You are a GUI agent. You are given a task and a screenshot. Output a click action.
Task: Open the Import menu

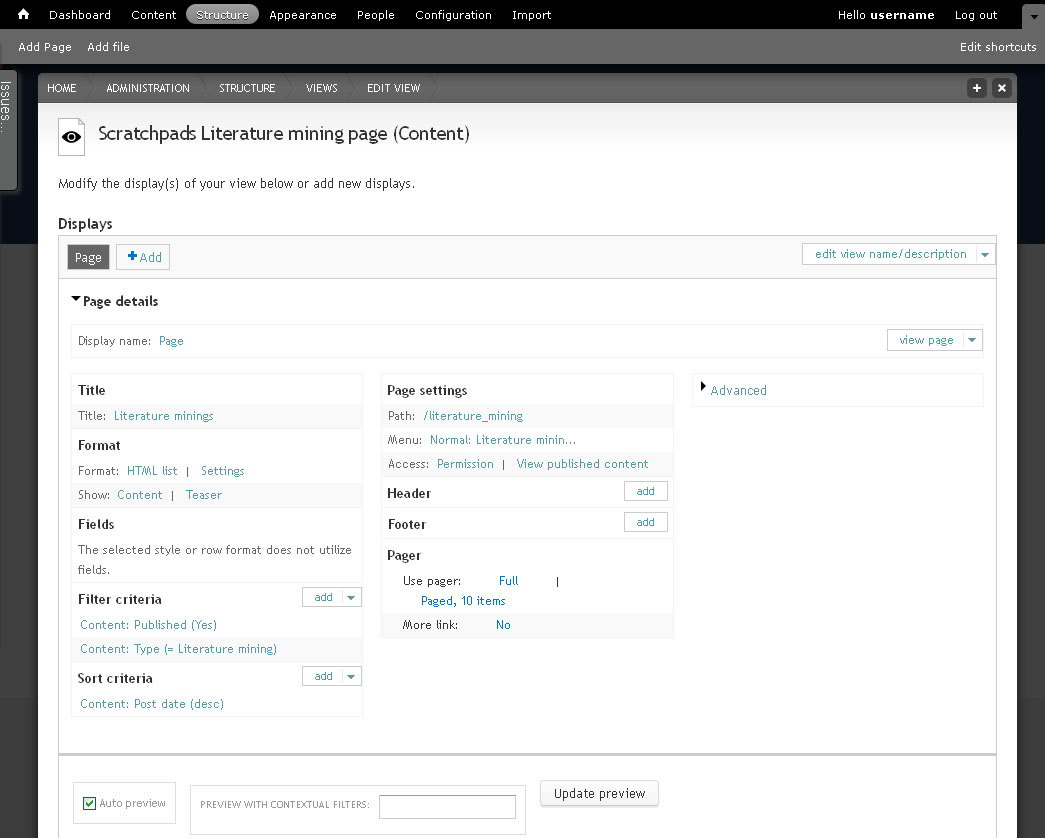point(532,15)
